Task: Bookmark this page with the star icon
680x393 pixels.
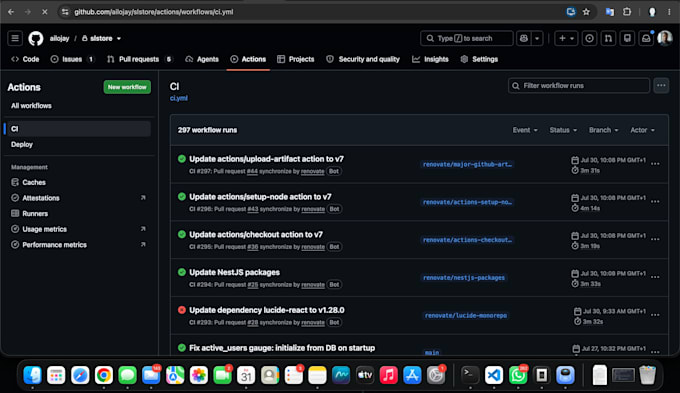Action: pos(586,12)
